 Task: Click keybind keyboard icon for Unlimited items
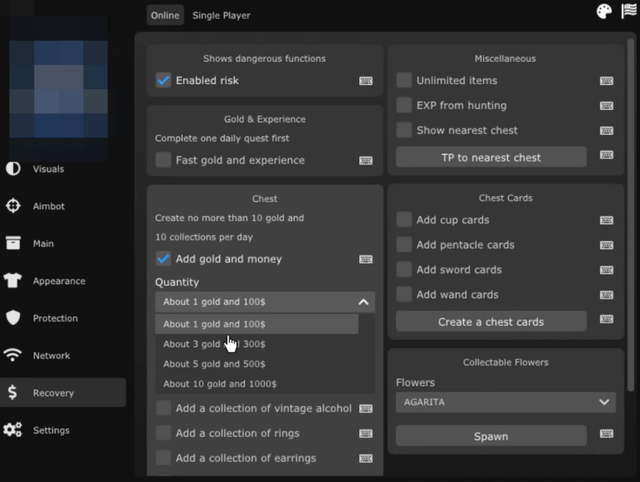click(607, 81)
